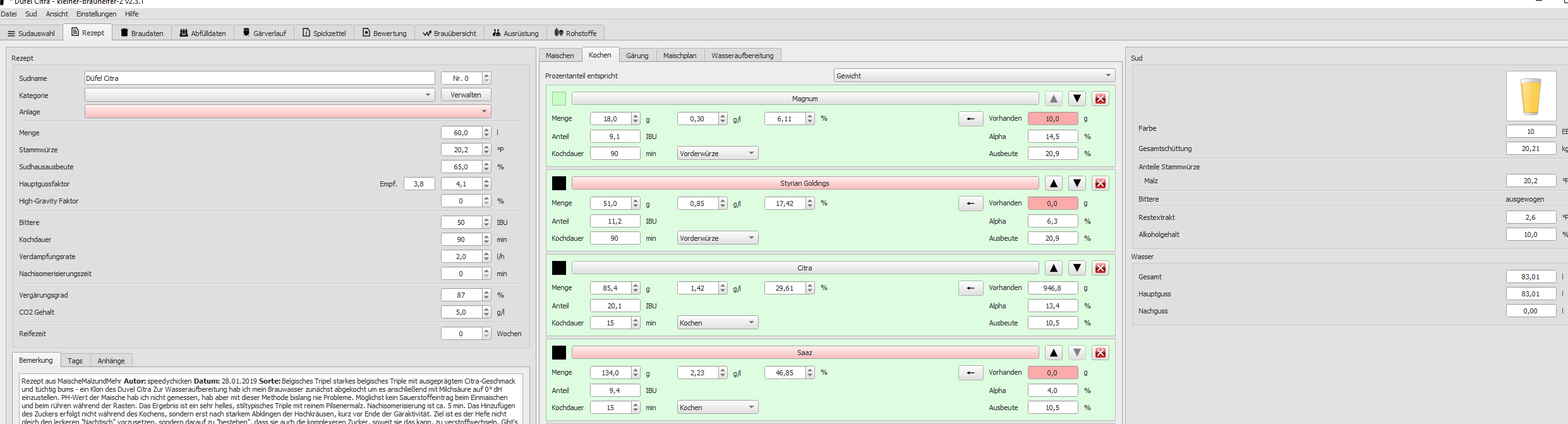Move Citra hop down
Image resolution: width=1568 pixels, height=424 pixels.
1077,268
